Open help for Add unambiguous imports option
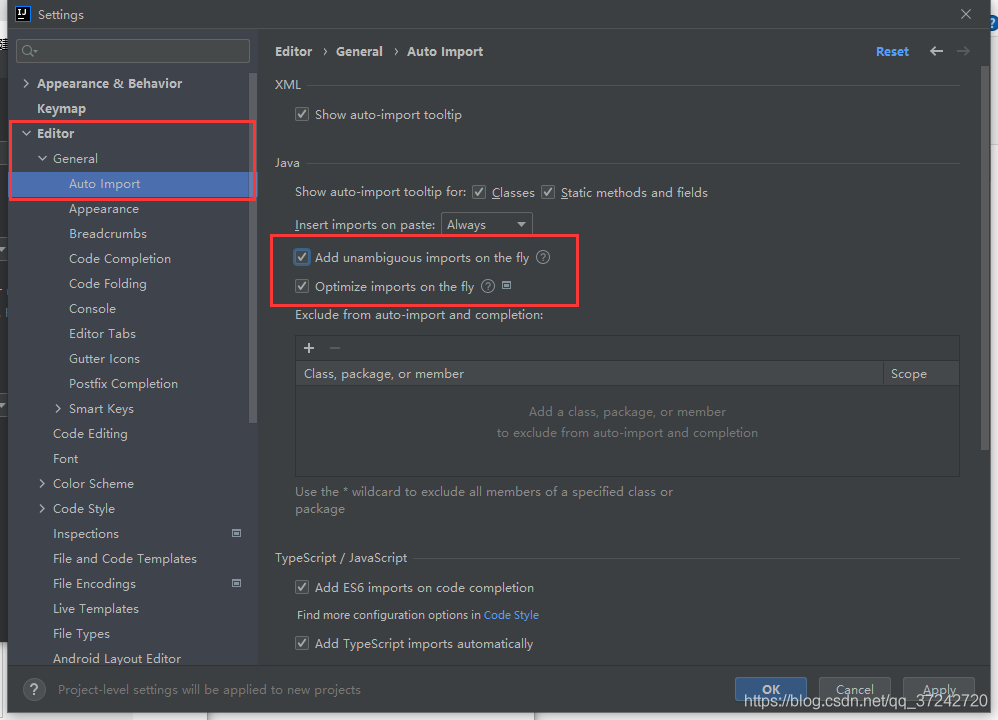998x720 pixels. 543,257
